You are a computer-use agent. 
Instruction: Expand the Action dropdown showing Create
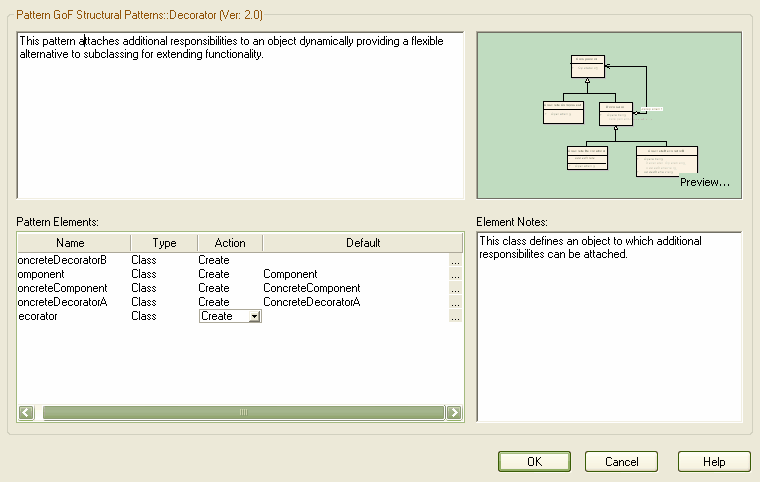point(255,316)
